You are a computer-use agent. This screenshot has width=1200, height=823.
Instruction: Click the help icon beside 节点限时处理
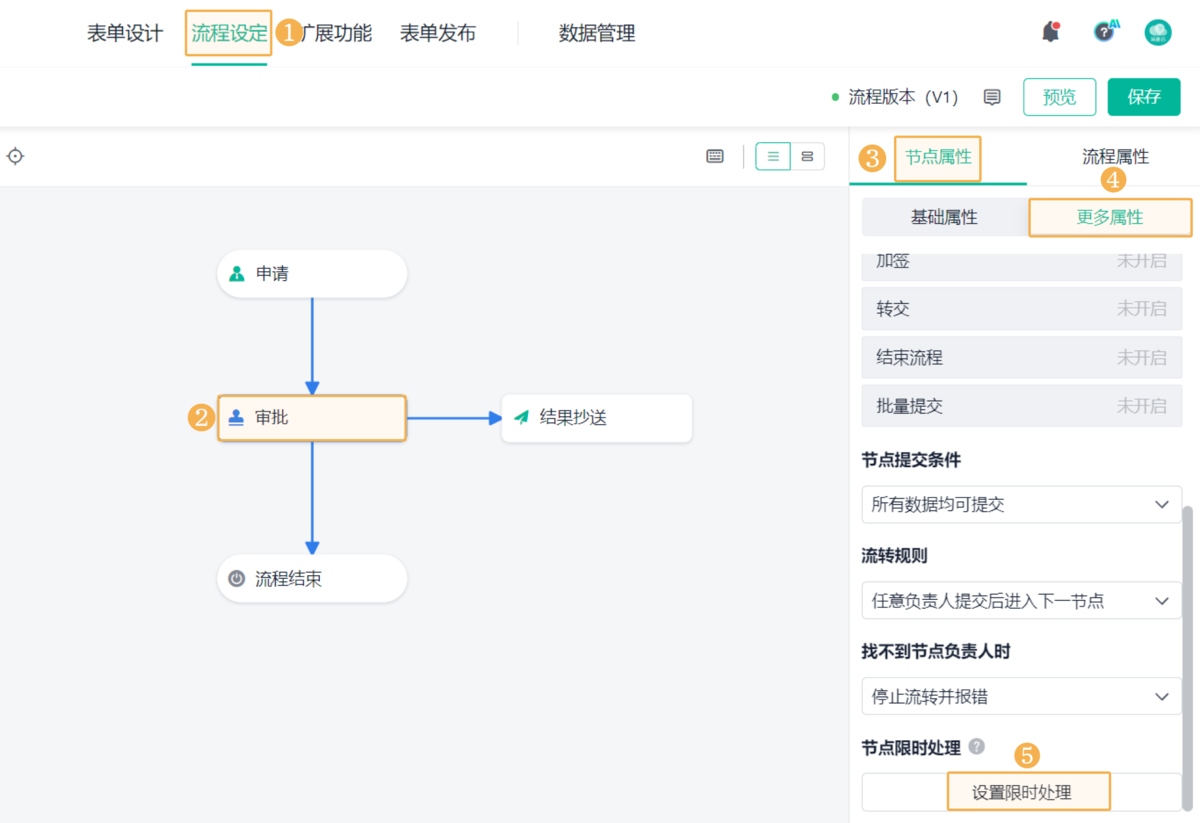(x=976, y=747)
